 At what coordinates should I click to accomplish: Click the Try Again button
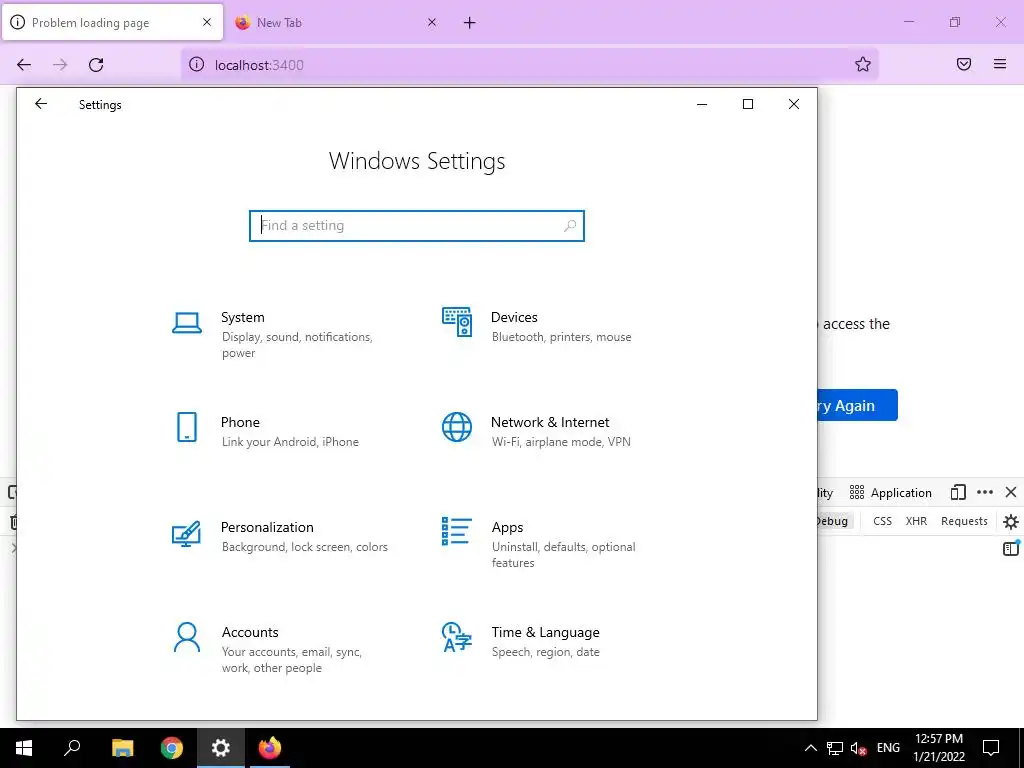click(857, 405)
